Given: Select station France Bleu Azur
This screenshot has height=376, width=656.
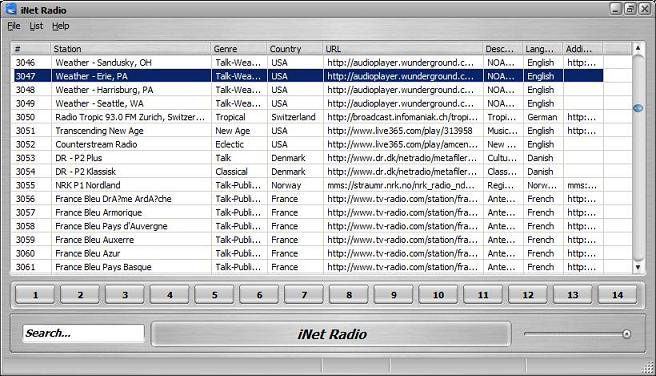Looking at the screenshot, I should tap(87, 253).
